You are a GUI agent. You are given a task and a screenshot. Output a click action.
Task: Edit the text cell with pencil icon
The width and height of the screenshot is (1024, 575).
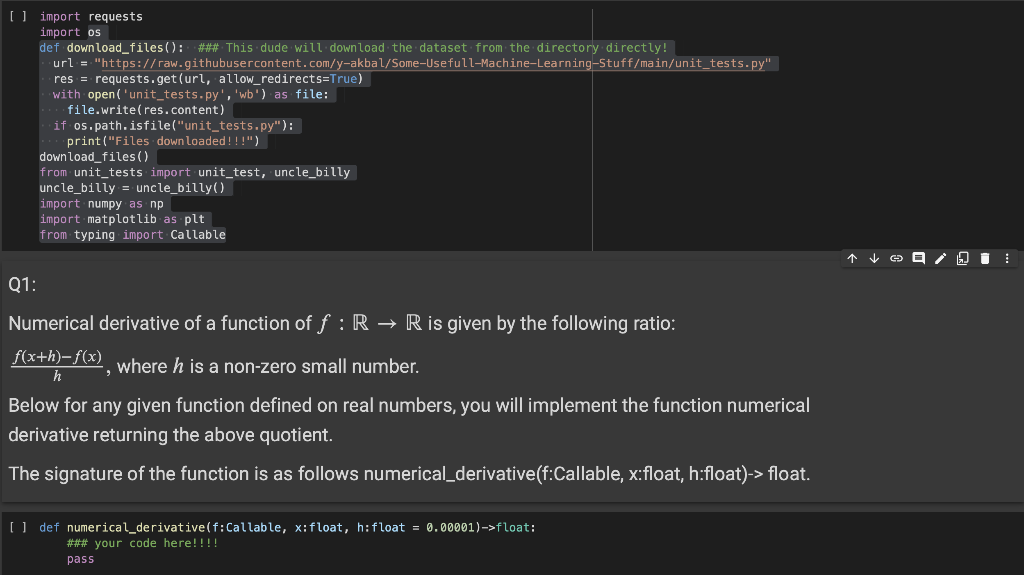(940, 259)
